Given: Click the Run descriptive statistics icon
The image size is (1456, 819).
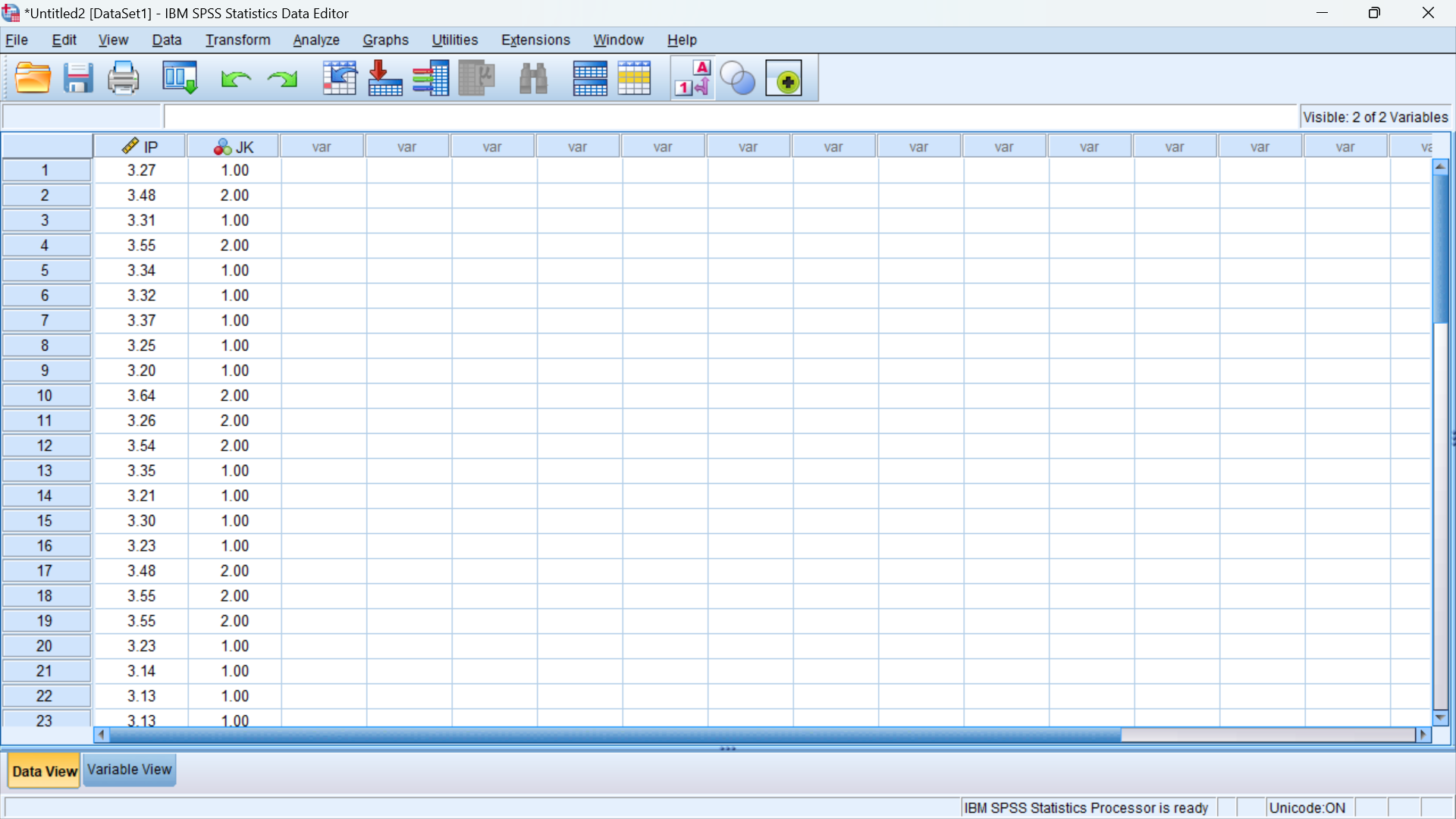Looking at the screenshot, I should 477,78.
